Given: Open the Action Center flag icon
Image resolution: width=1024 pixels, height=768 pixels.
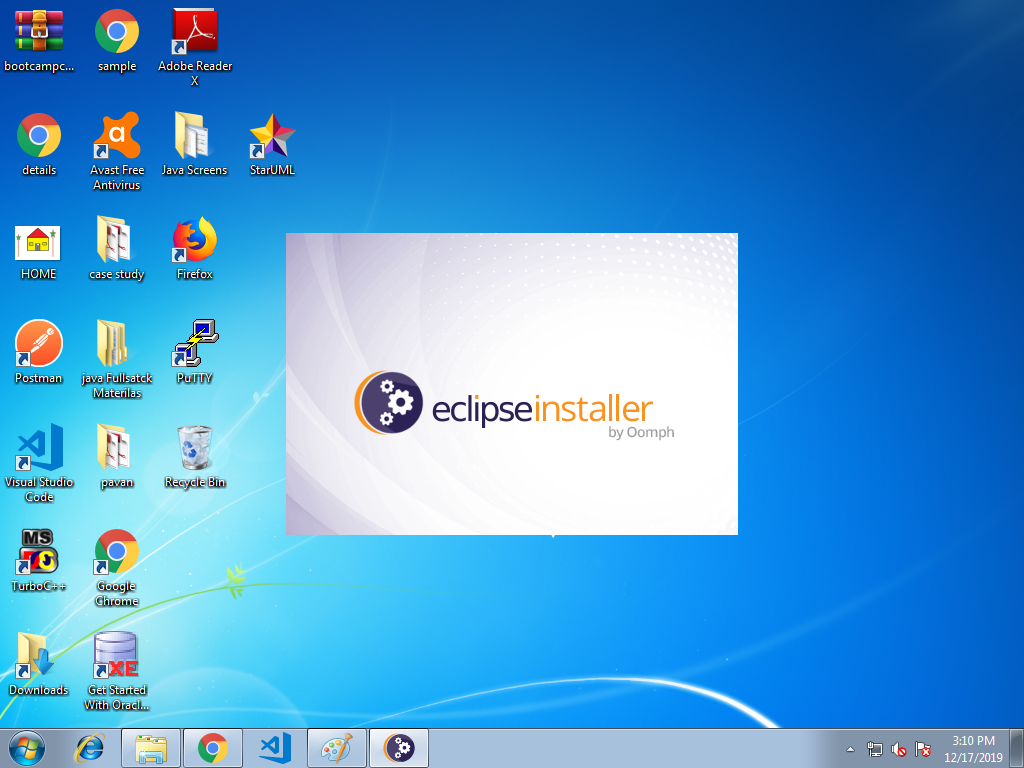Looking at the screenshot, I should tap(923, 749).
